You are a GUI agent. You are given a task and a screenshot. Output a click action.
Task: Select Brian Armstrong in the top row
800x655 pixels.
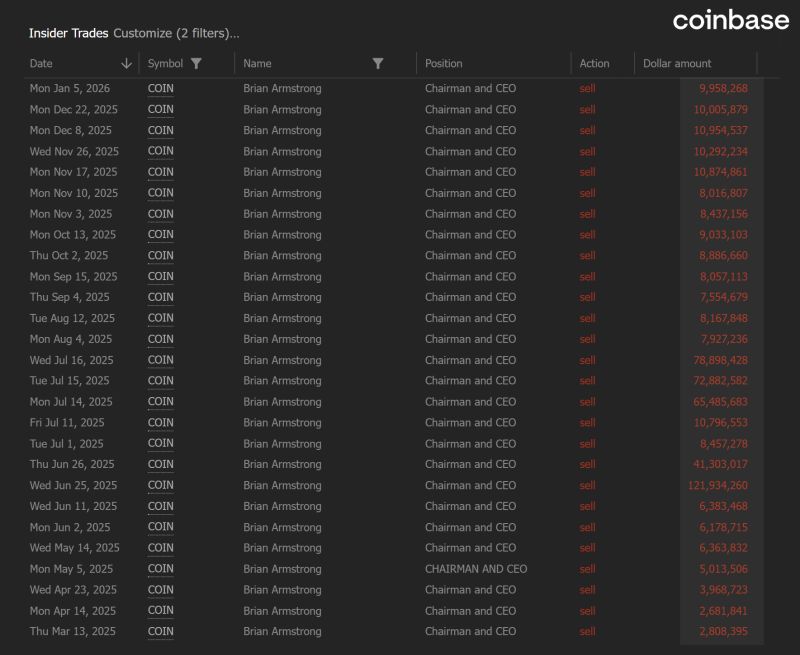pos(282,88)
